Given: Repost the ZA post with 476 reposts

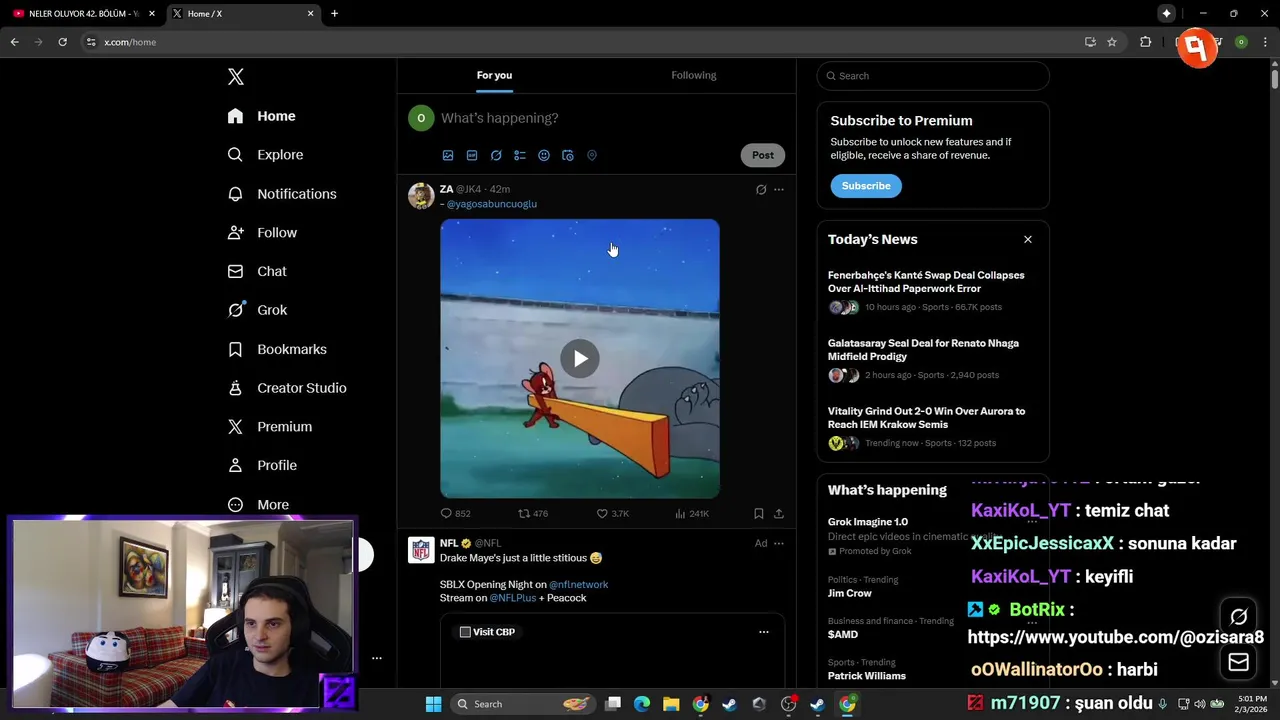Looking at the screenshot, I should click(x=533, y=514).
